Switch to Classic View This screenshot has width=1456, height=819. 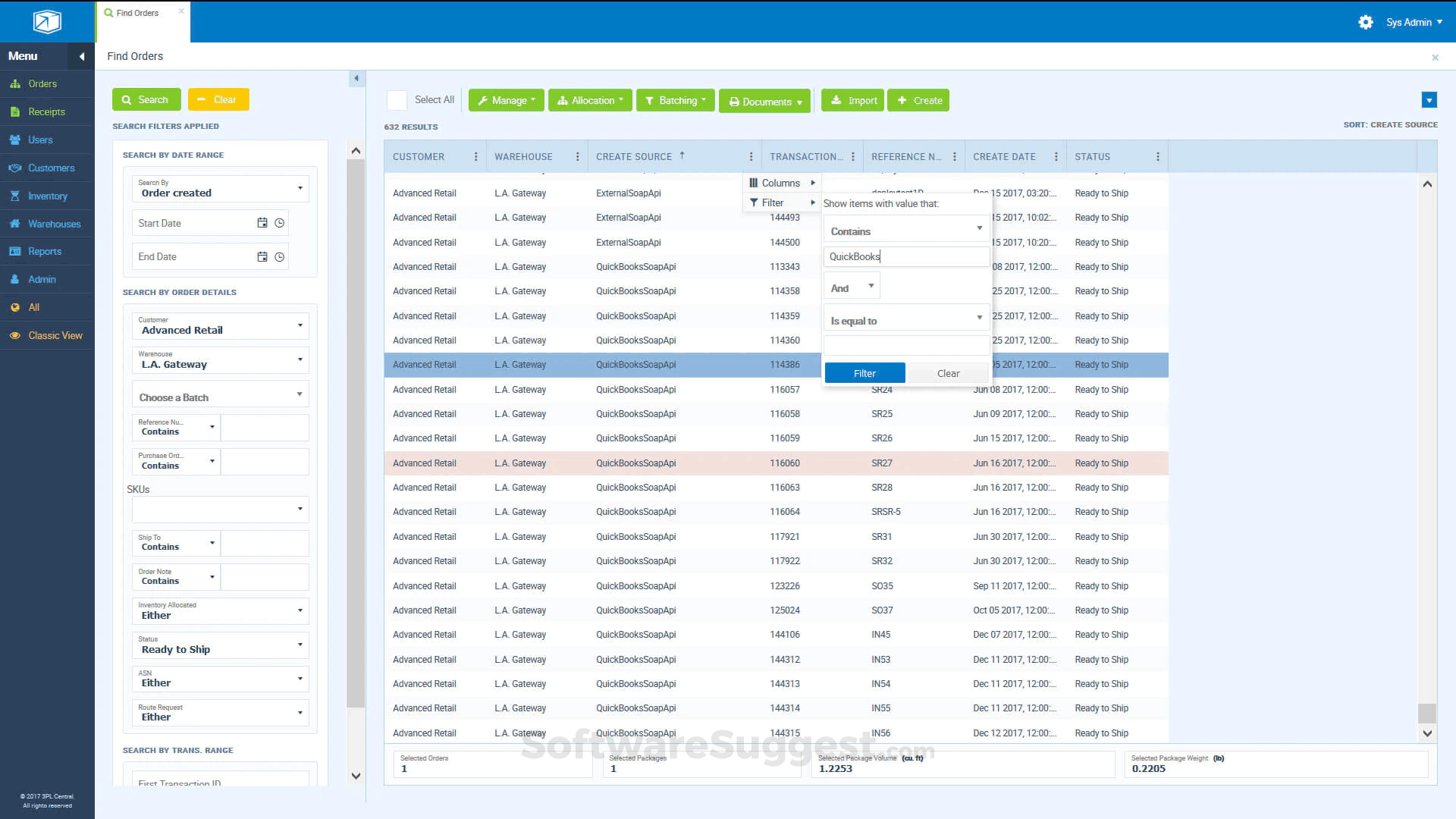(x=56, y=335)
